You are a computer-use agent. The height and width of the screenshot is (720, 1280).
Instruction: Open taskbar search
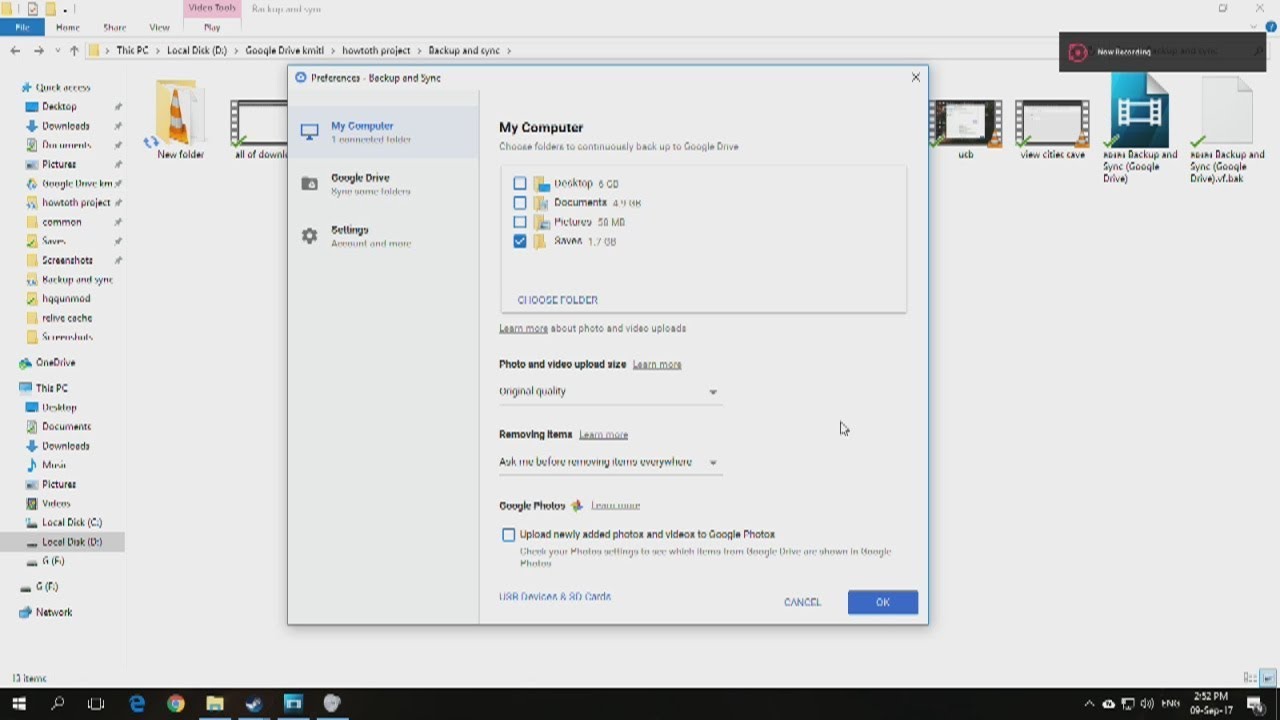tap(58, 704)
